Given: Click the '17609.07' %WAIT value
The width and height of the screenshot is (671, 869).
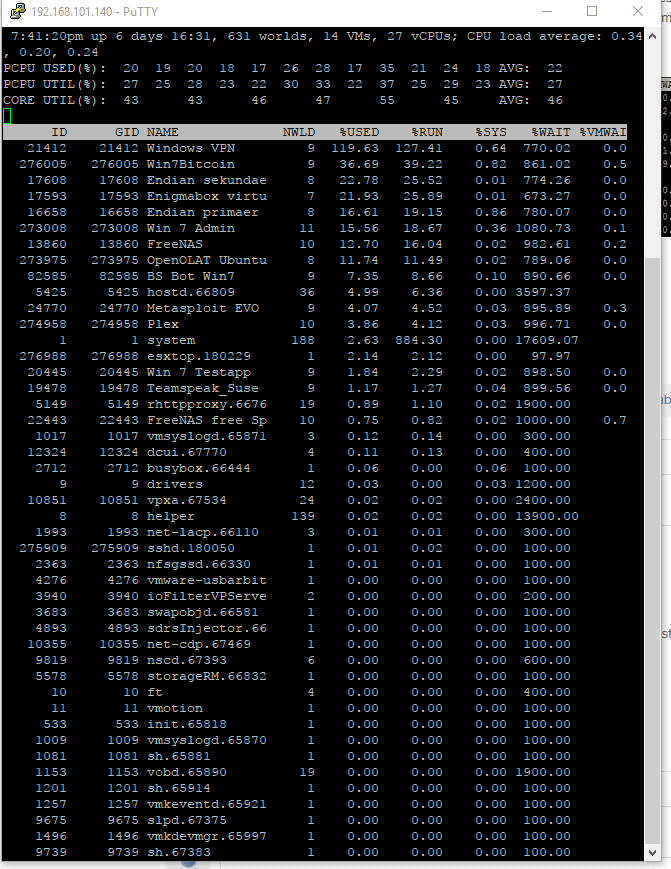Looking at the screenshot, I should pyautogui.click(x=547, y=340).
